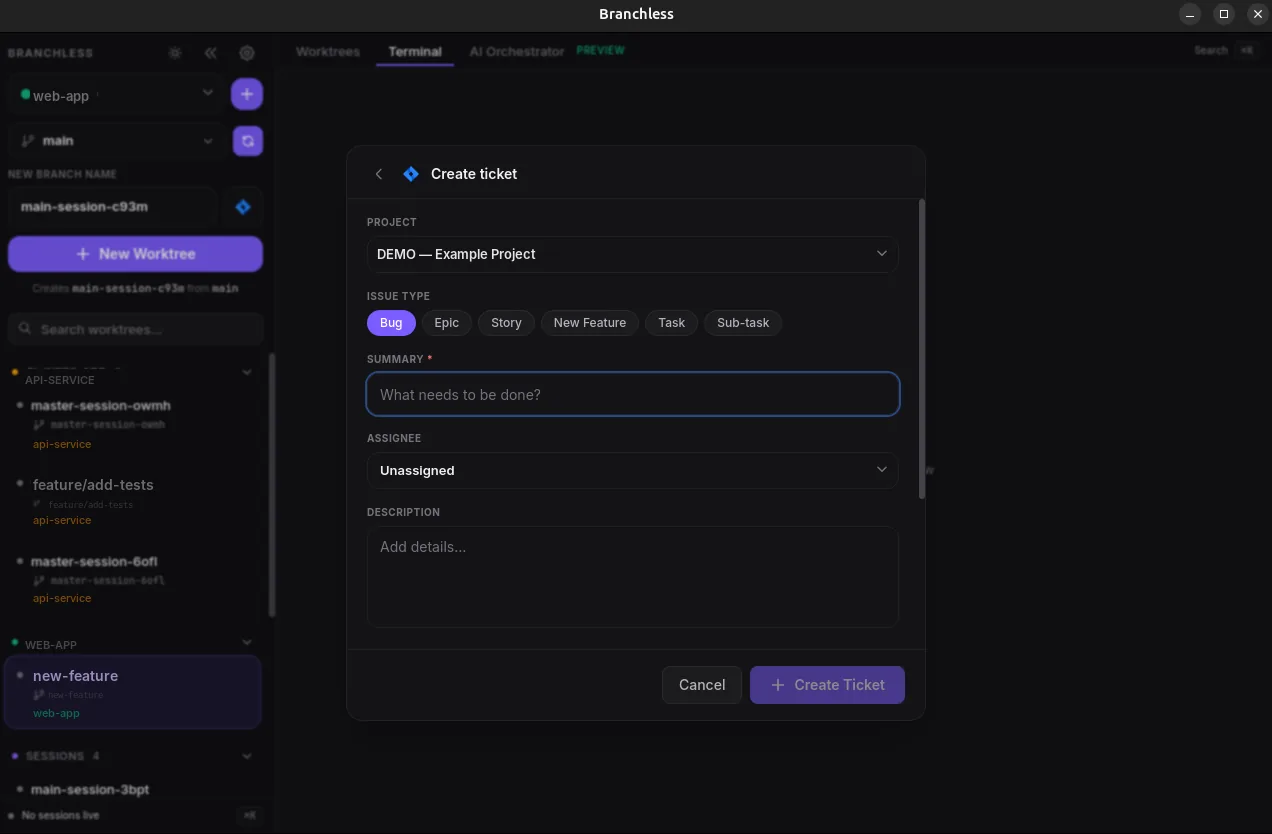1272x834 pixels.
Task: Collapse sidebar with double chevron icon
Action: (x=210, y=53)
